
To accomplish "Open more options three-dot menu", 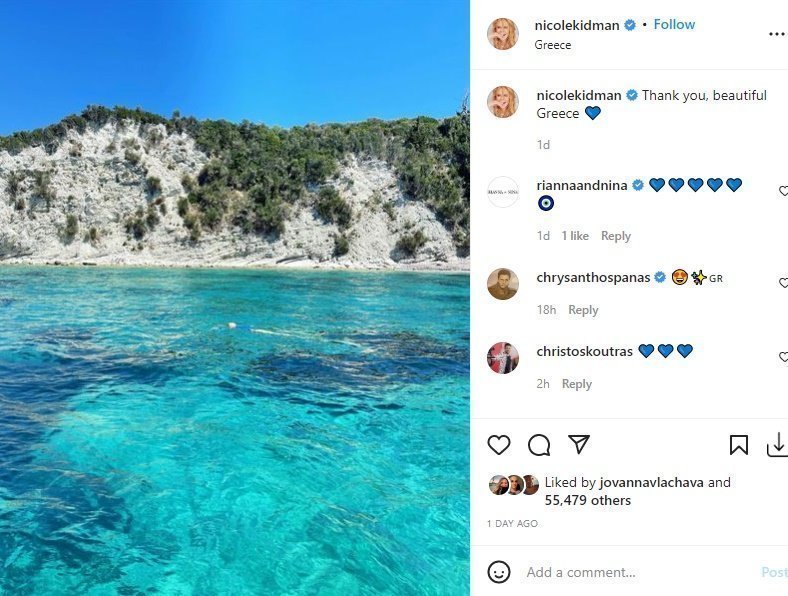I will (x=777, y=34).
